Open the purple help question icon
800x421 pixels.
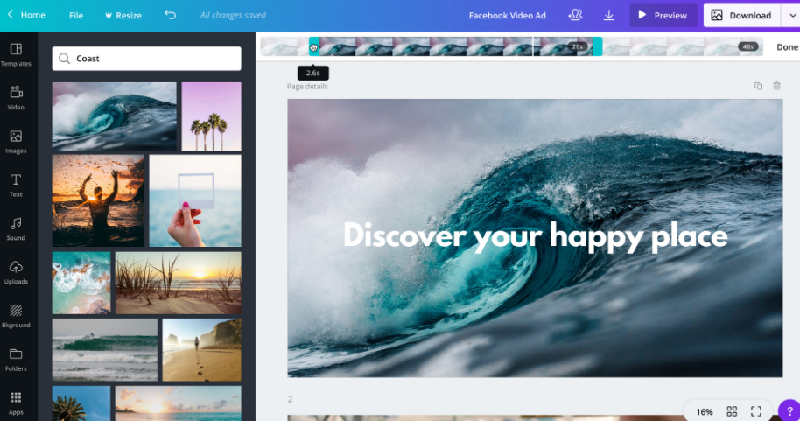789,410
